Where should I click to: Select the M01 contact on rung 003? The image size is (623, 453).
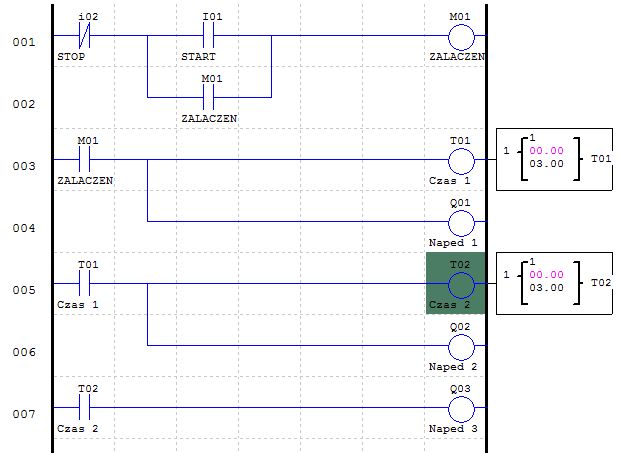click(85, 160)
